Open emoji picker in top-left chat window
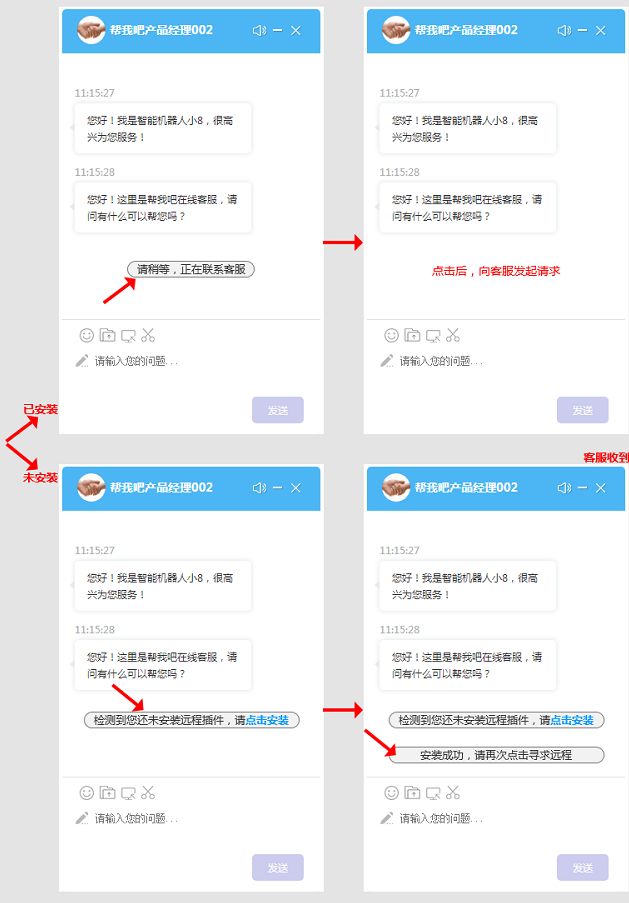This screenshot has width=629, height=903. (x=86, y=335)
